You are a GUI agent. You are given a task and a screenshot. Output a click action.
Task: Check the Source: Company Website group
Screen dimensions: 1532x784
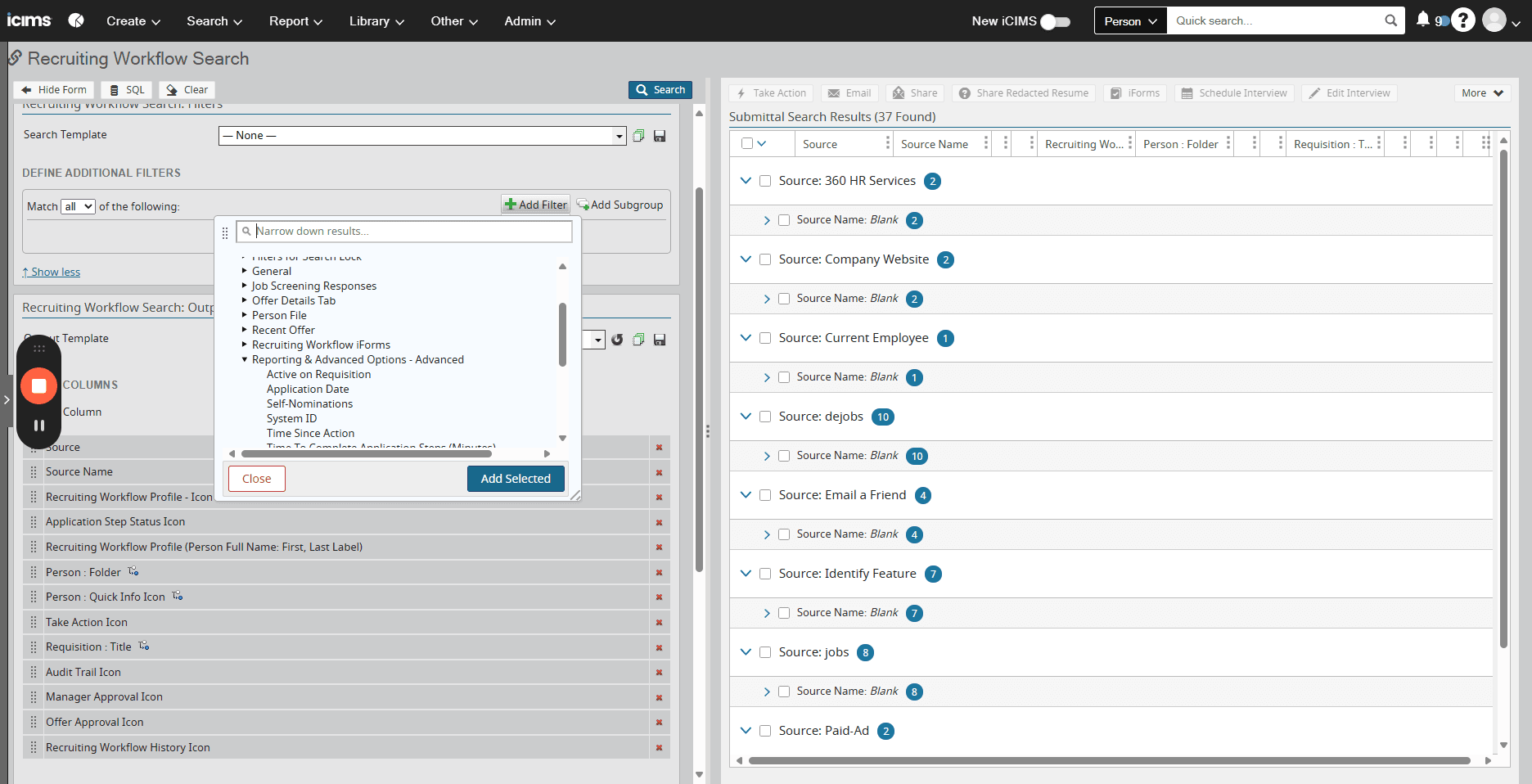765,259
